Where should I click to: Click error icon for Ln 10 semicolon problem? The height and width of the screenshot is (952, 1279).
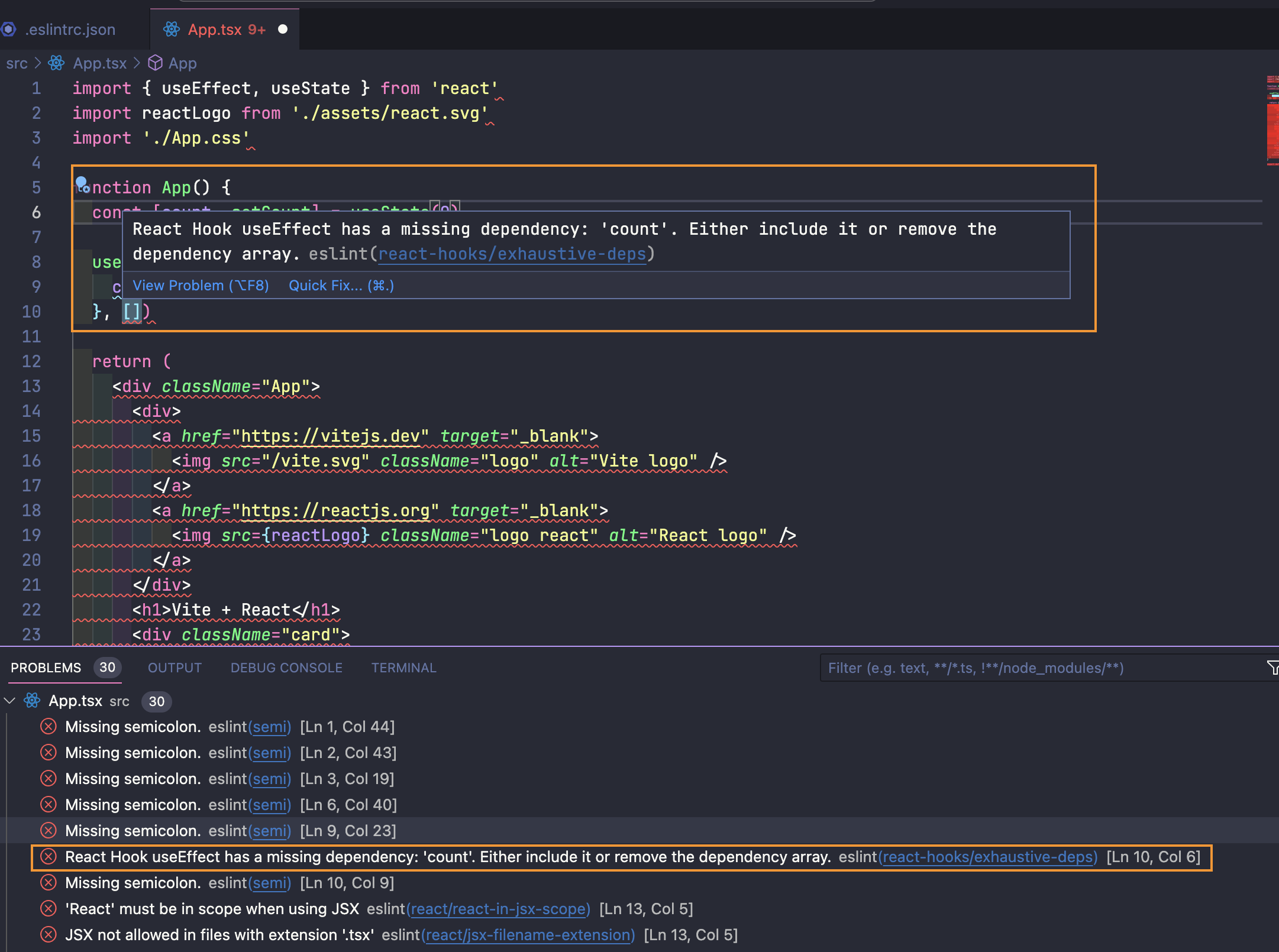pyautogui.click(x=49, y=882)
